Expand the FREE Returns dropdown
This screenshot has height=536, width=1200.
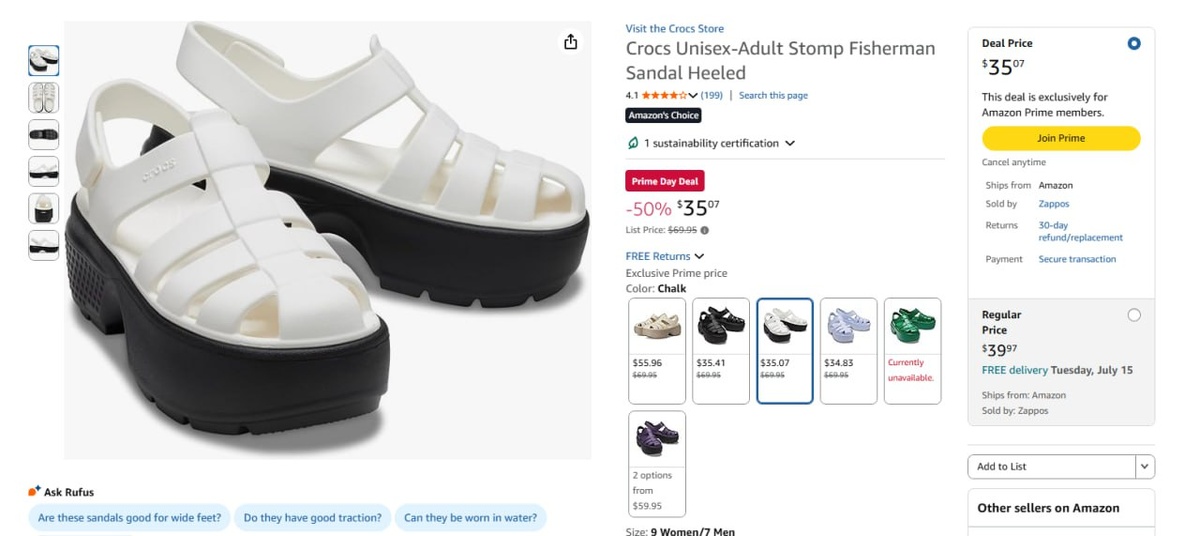[x=699, y=256]
